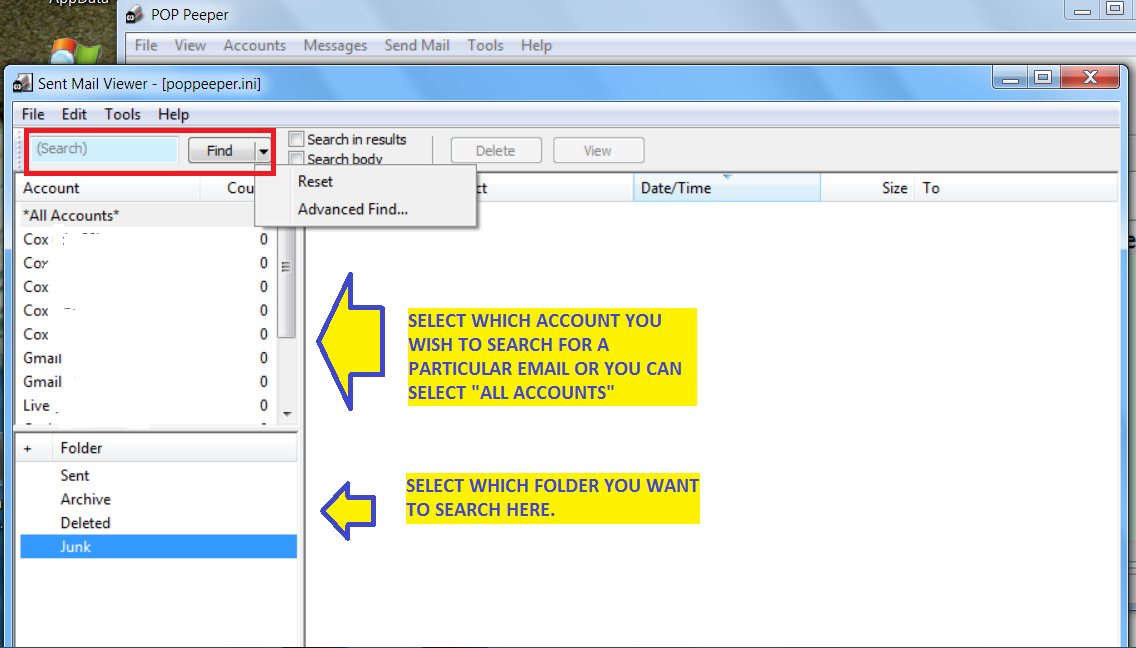Open the Edit menu in Sent Mail Viewer
This screenshot has height=648, width=1136.
click(74, 115)
